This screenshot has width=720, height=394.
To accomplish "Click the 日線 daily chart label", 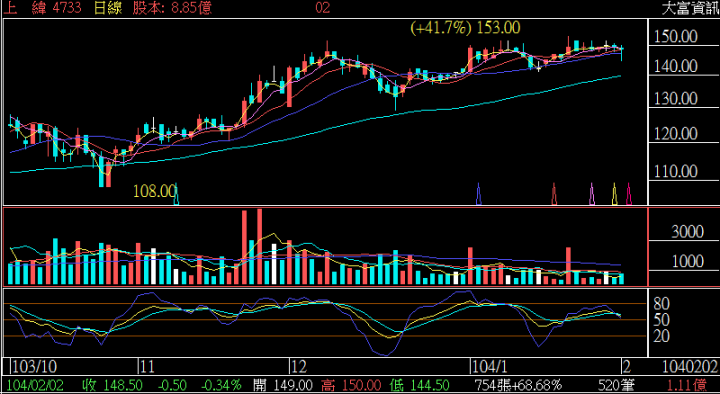I will [108, 8].
